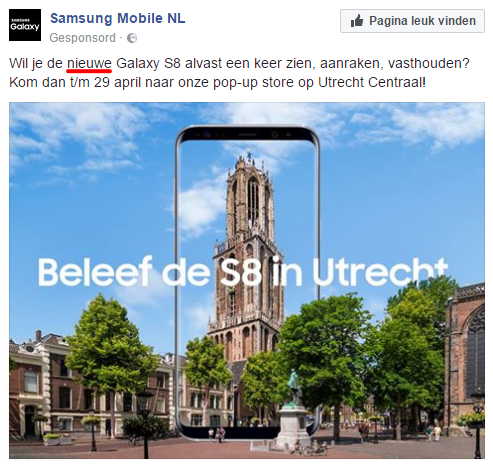The image size is (493, 467).
Task: Click the globe public audience icon
Action: (x=132, y=38)
